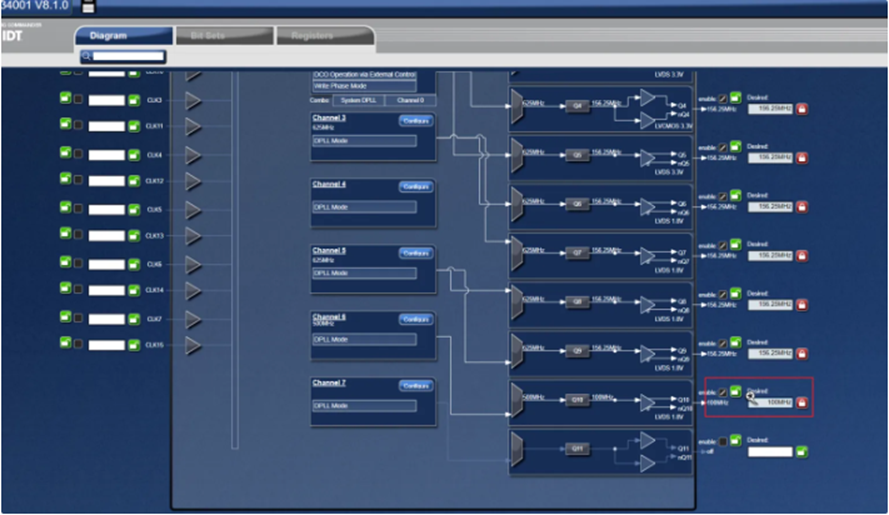889x515 pixels.
Task: Click the green icon next to Q11 desired field
Action: click(801, 451)
